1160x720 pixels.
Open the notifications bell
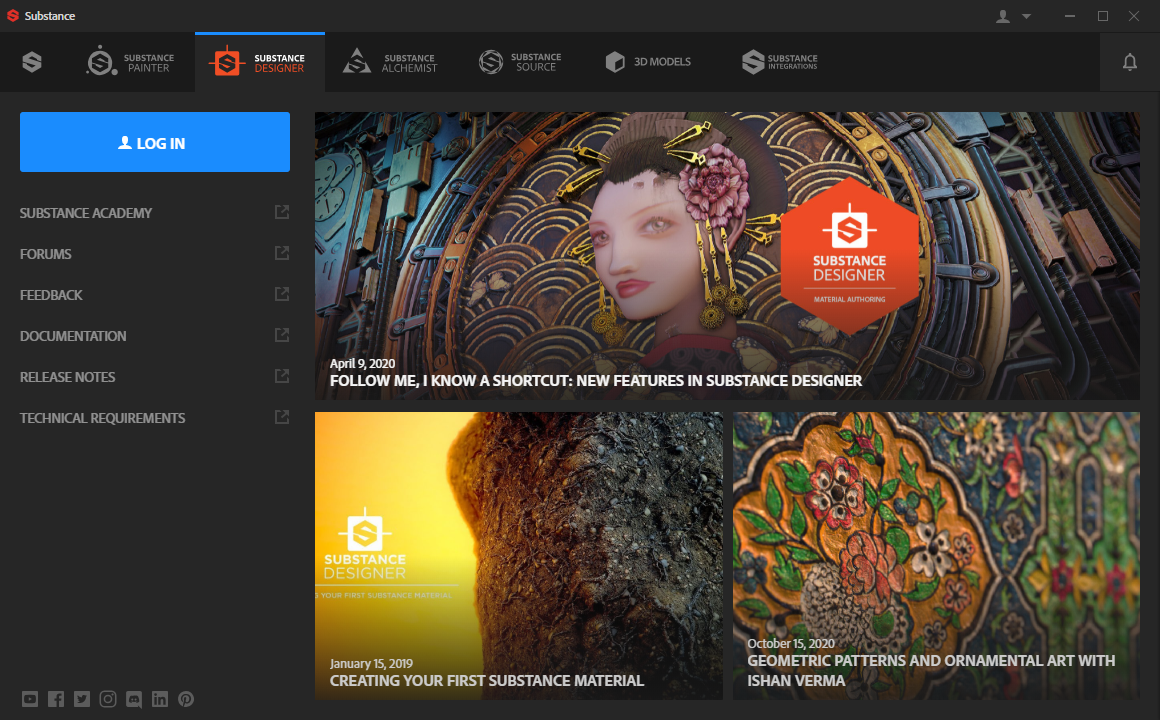pyautogui.click(x=1130, y=62)
